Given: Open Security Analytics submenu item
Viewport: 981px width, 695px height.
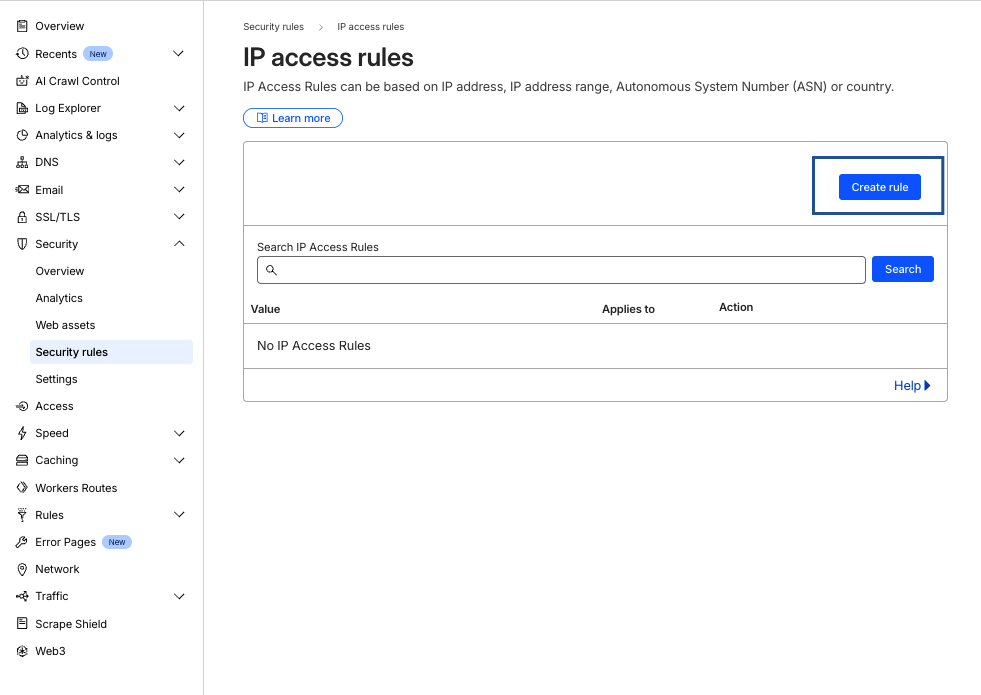Looking at the screenshot, I should (x=59, y=298).
